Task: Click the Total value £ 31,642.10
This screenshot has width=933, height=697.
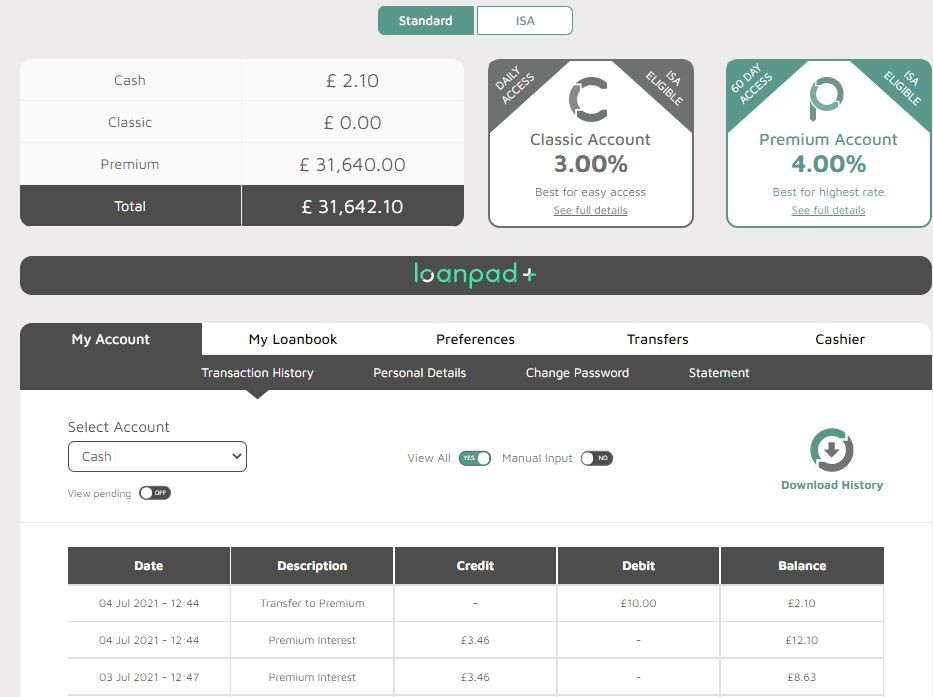Action: pyautogui.click(x=352, y=207)
